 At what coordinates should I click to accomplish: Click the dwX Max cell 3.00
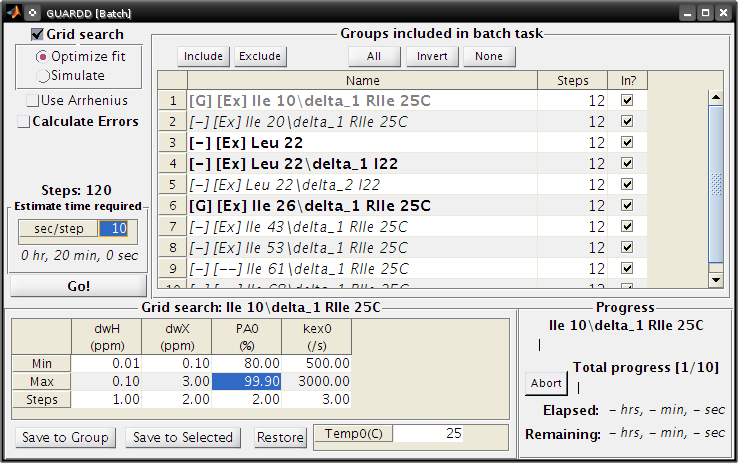[x=176, y=381]
